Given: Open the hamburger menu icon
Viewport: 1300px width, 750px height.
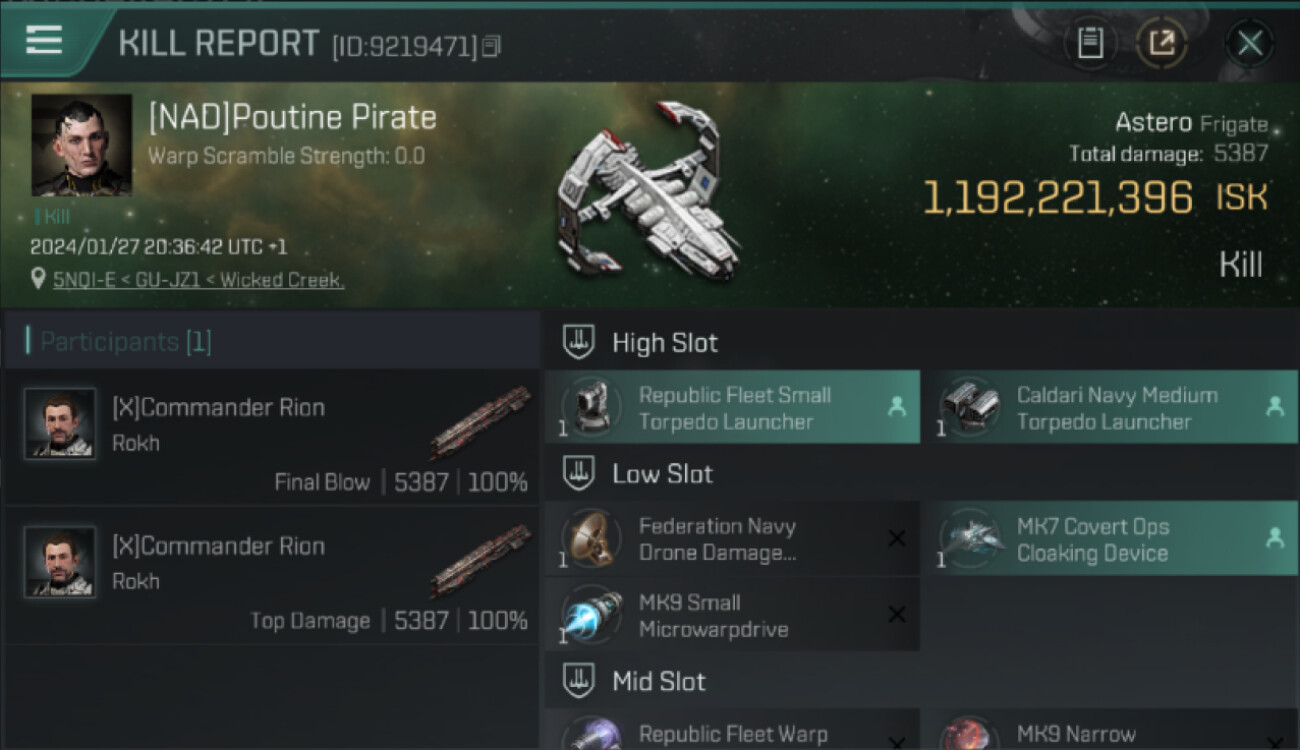Looking at the screenshot, I should point(44,40).
